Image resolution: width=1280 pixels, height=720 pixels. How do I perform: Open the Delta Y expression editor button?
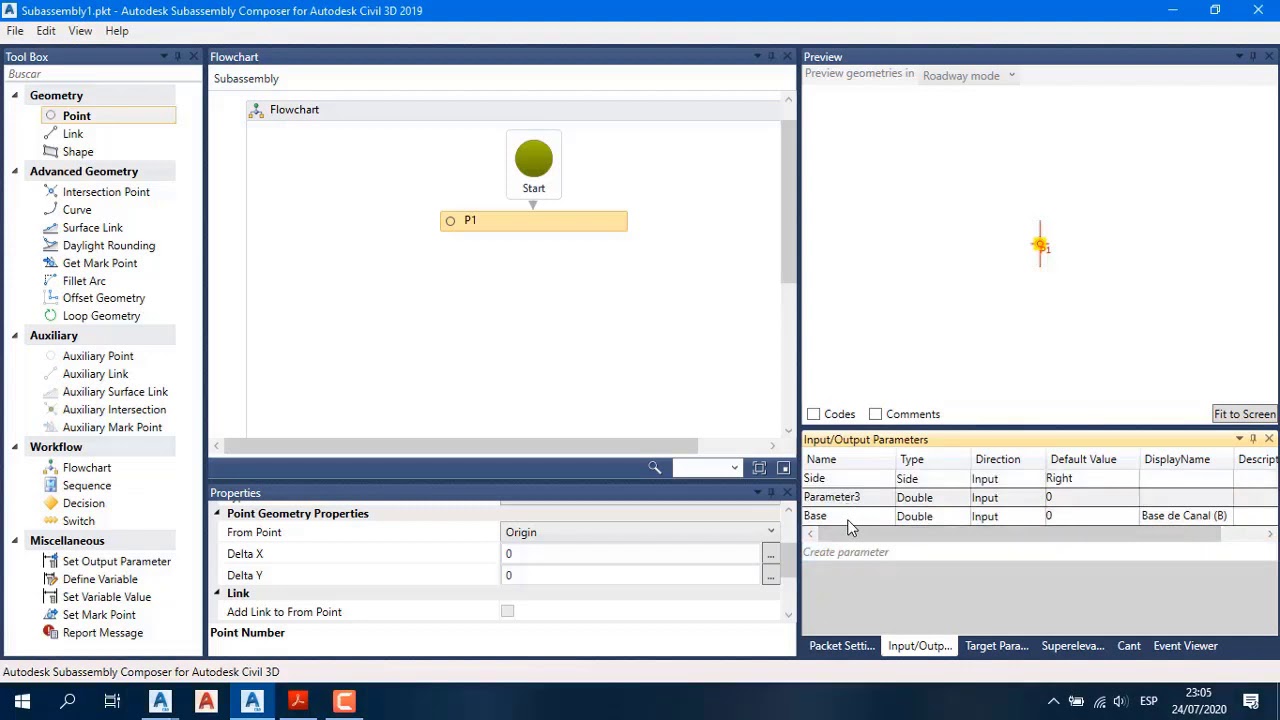770,576
